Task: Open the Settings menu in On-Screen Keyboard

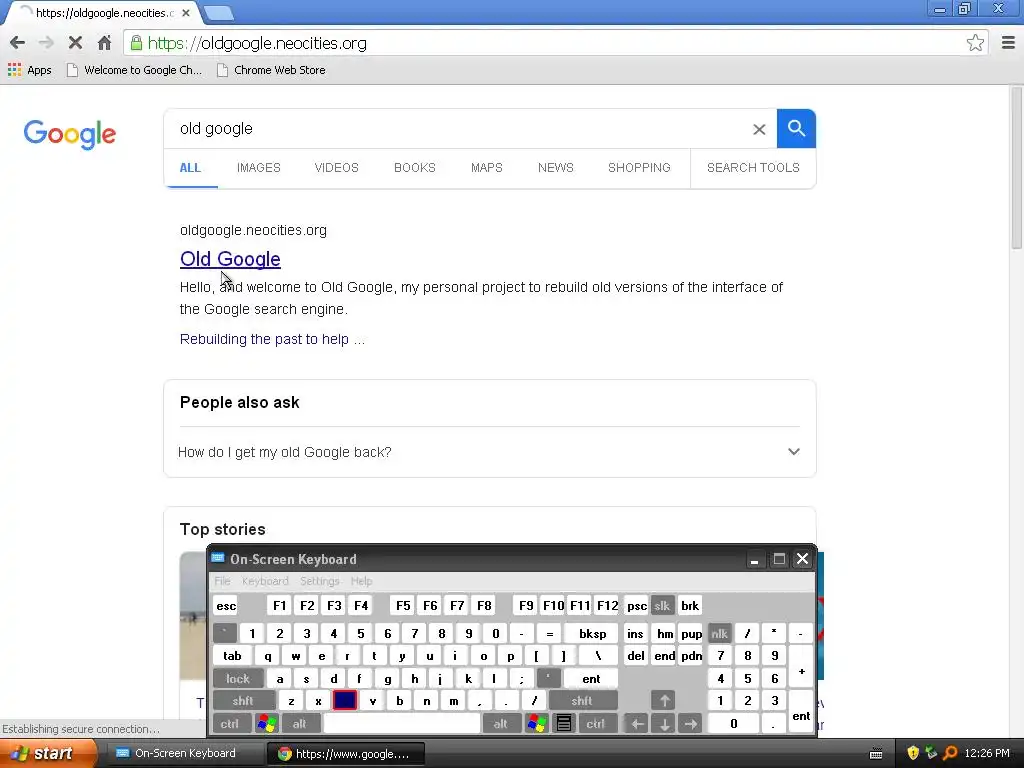Action: [319, 581]
